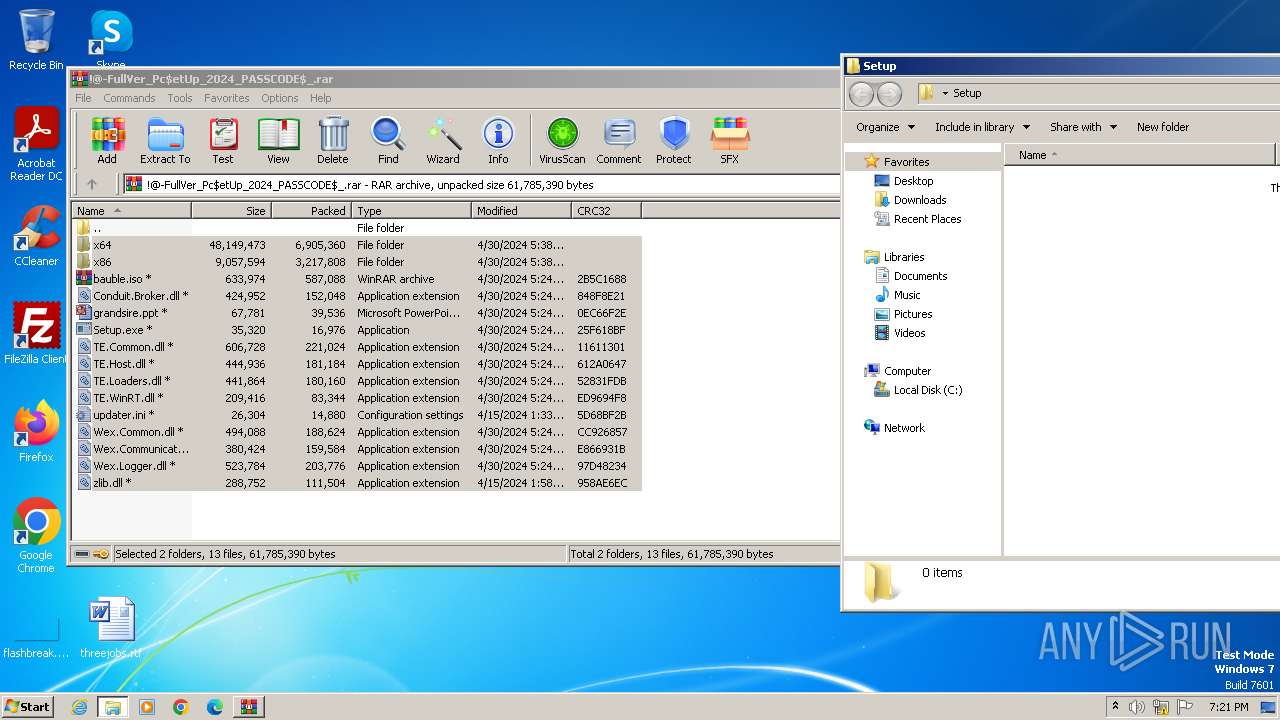Viewport: 1280px width, 720px height.
Task: Select the updater.ini file row
Action: point(357,415)
